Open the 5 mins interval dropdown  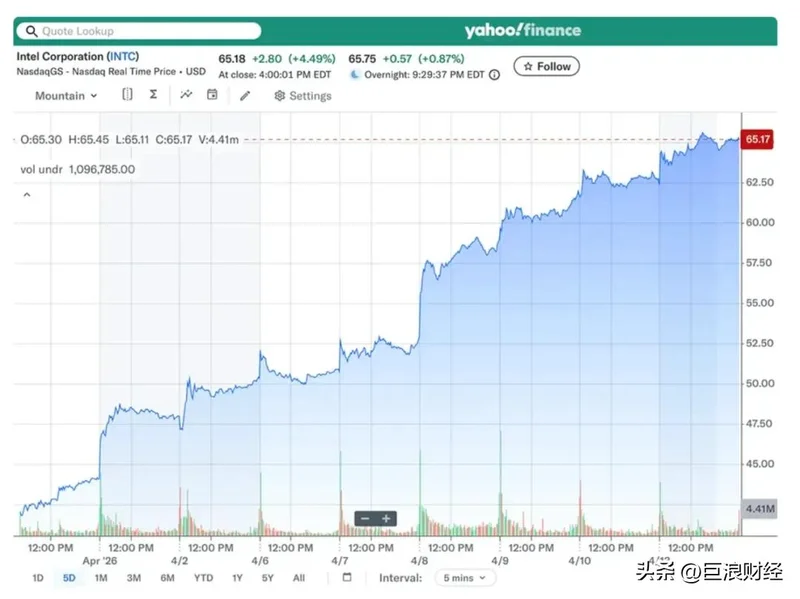(x=463, y=578)
